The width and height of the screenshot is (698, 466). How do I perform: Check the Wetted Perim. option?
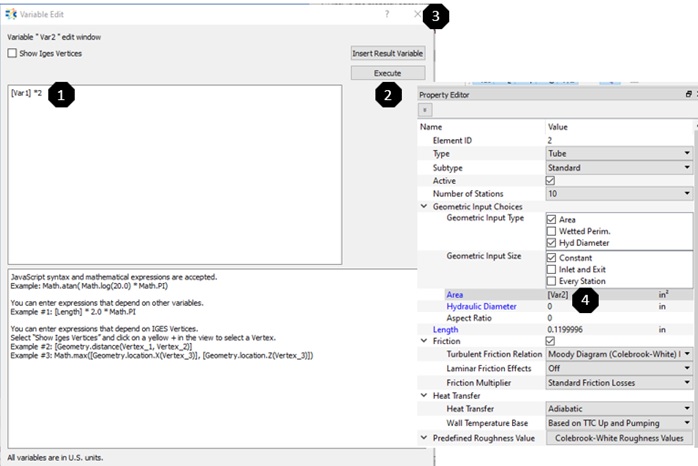click(552, 231)
